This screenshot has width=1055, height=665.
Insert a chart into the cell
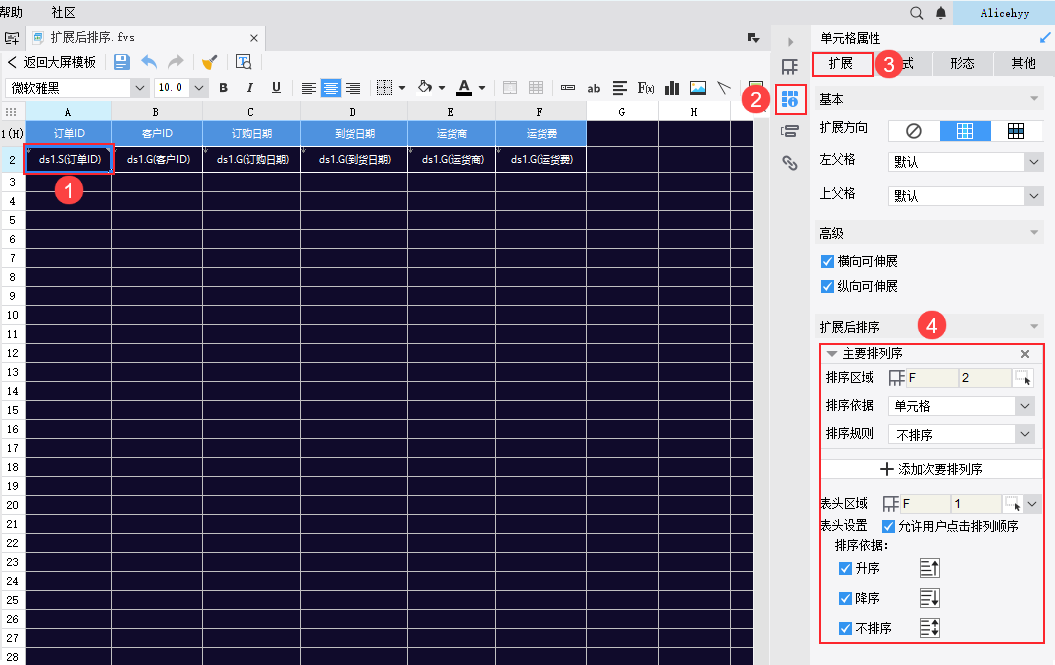pos(671,88)
